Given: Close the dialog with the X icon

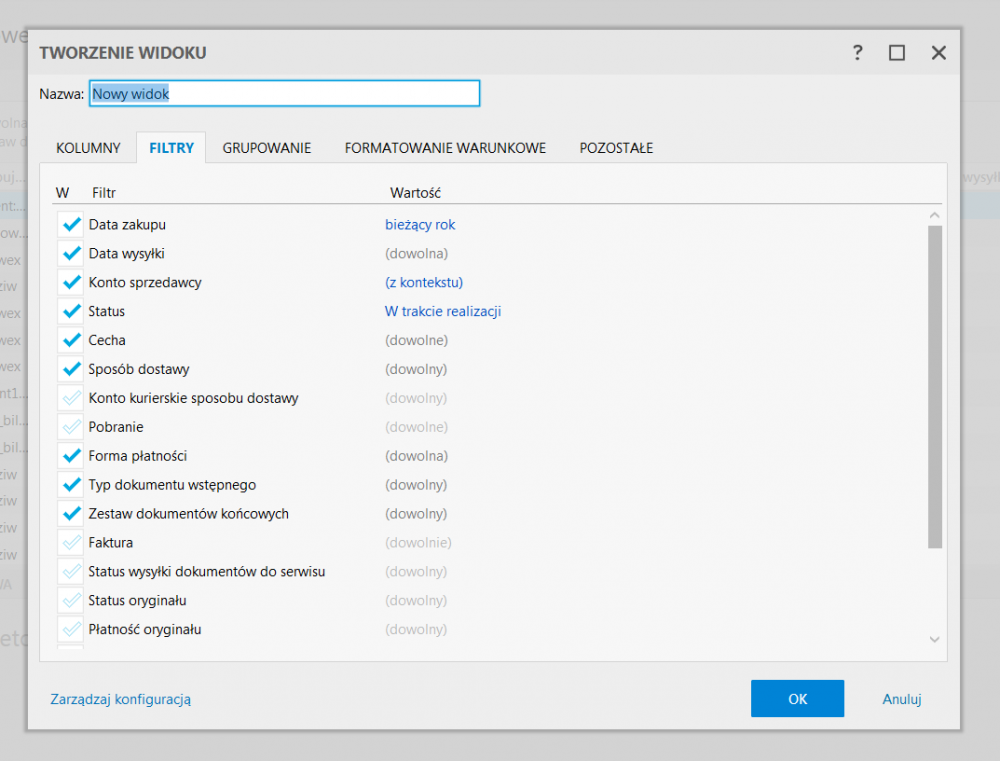Looking at the screenshot, I should point(938,53).
